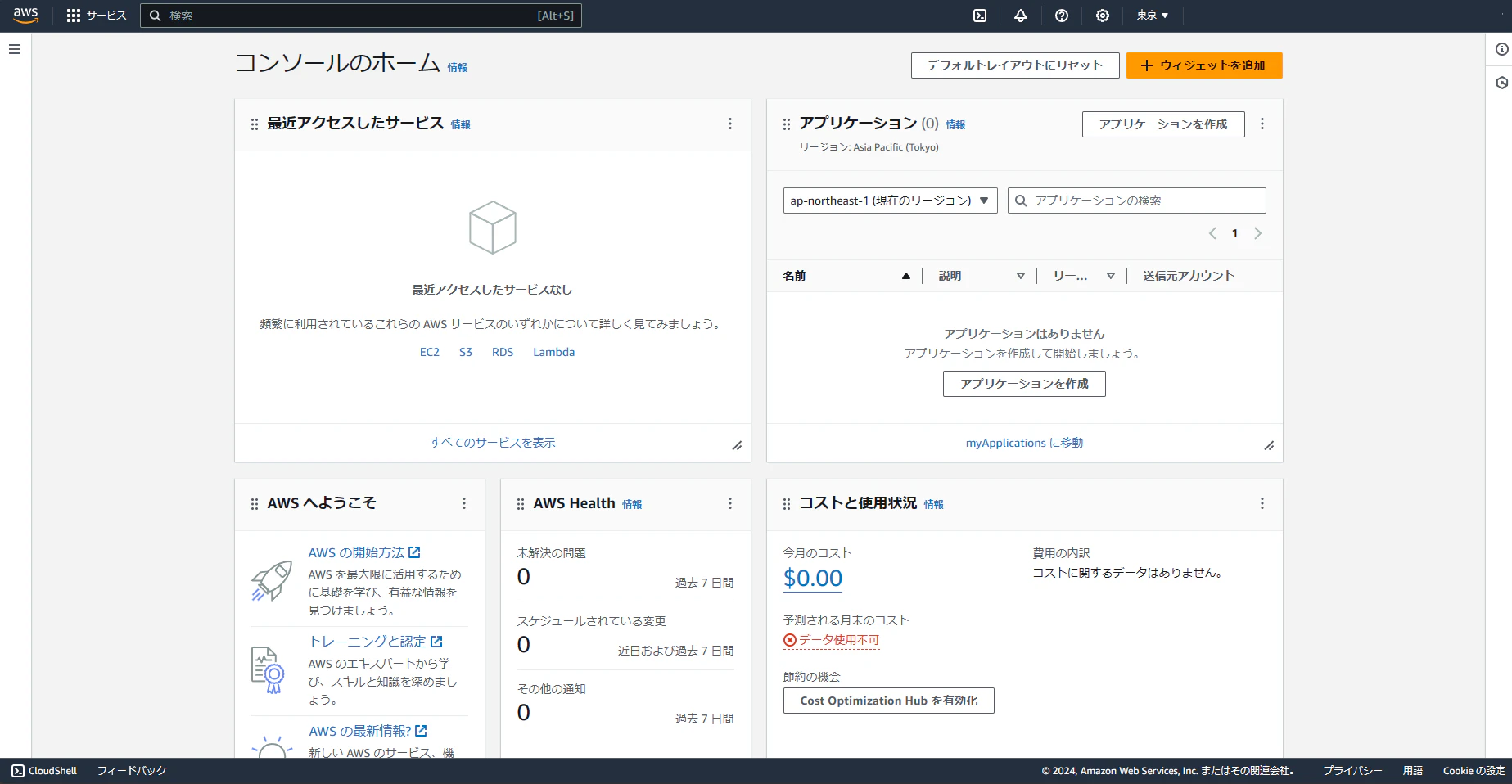Open the S3 service link
This screenshot has height=784, width=1512.
tap(466, 352)
